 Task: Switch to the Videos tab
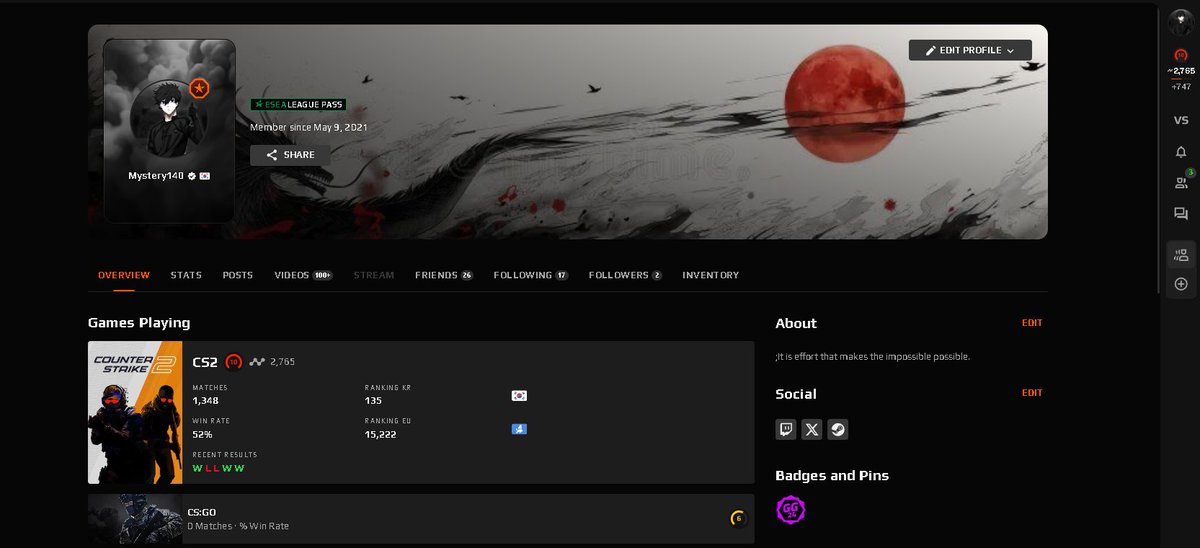(303, 275)
